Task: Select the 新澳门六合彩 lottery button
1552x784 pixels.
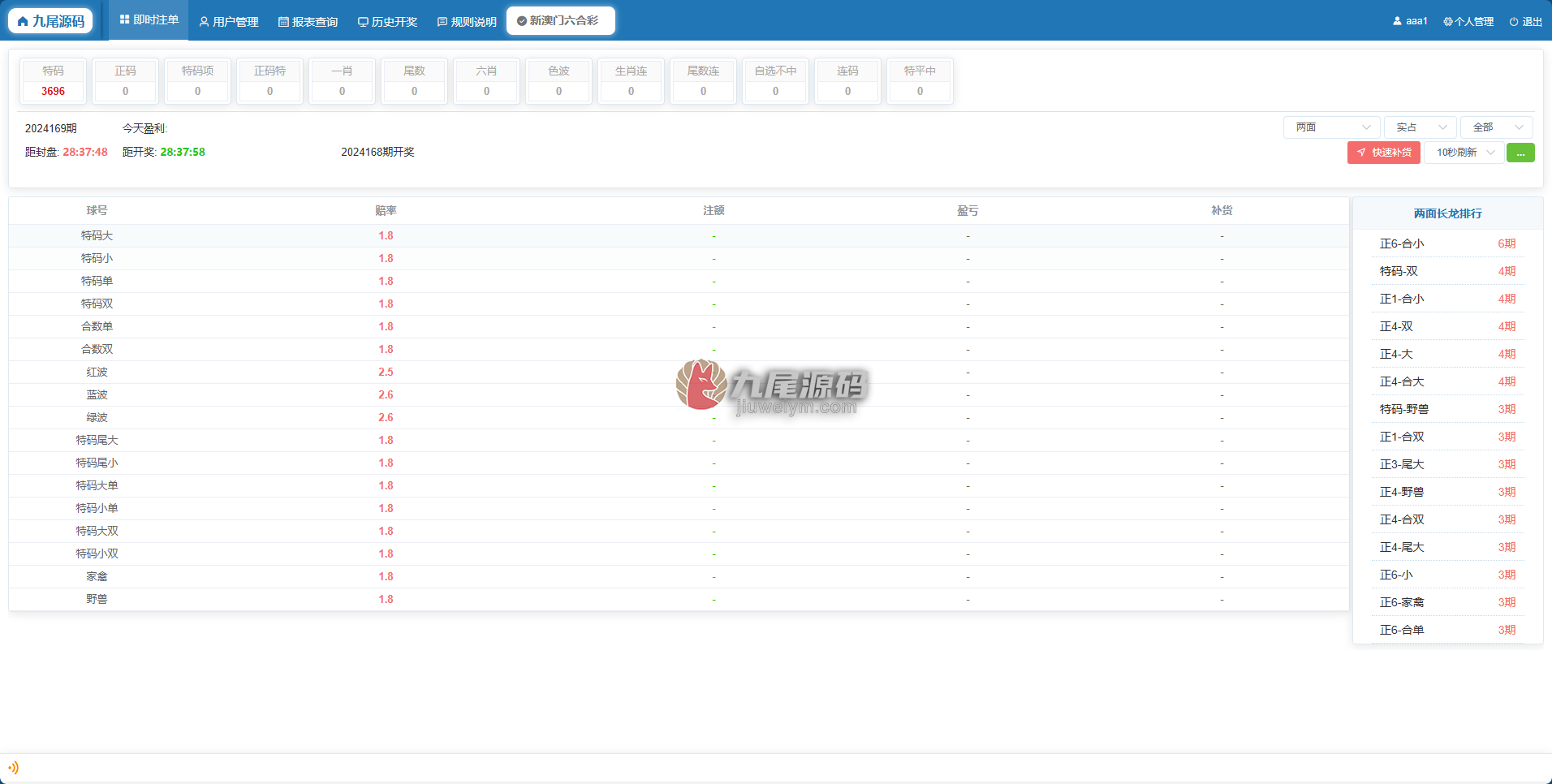Action: [x=560, y=21]
